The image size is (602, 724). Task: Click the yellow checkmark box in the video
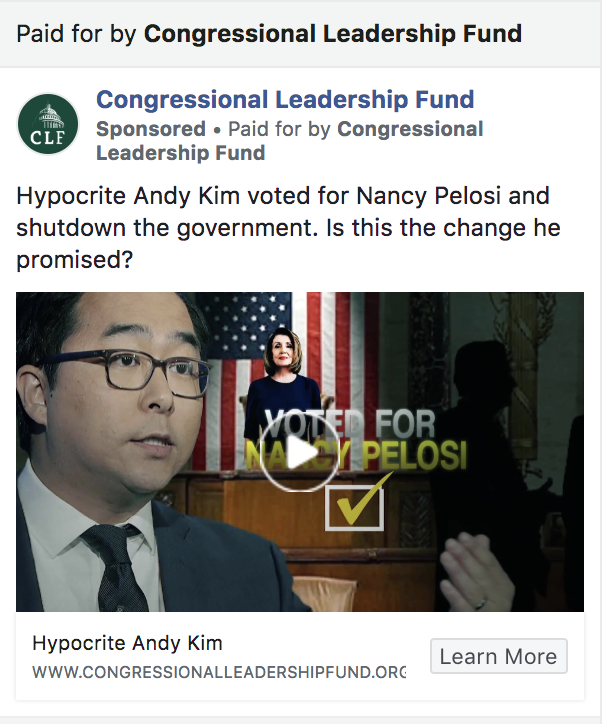coord(355,507)
